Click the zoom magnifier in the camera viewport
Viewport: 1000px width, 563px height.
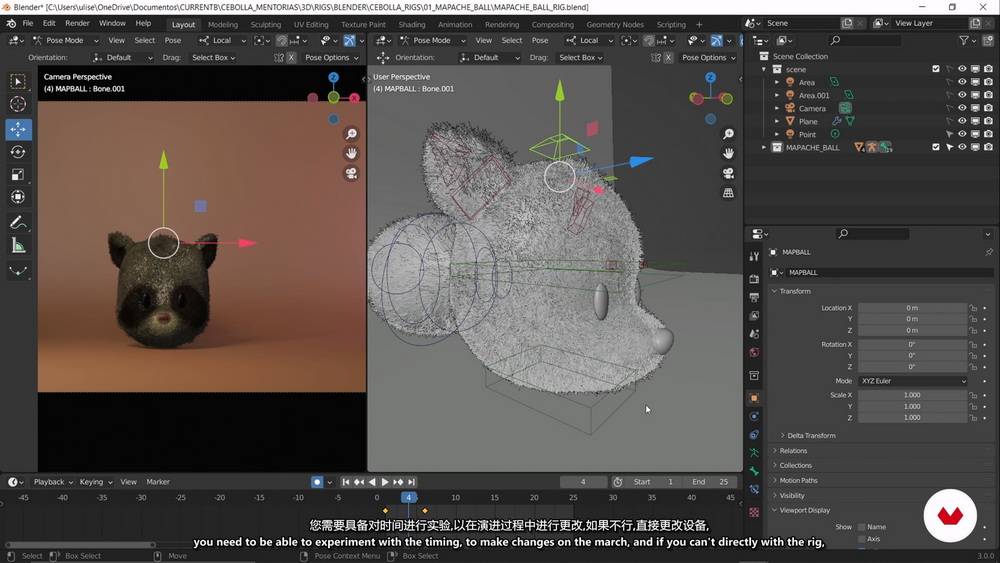[x=351, y=134]
